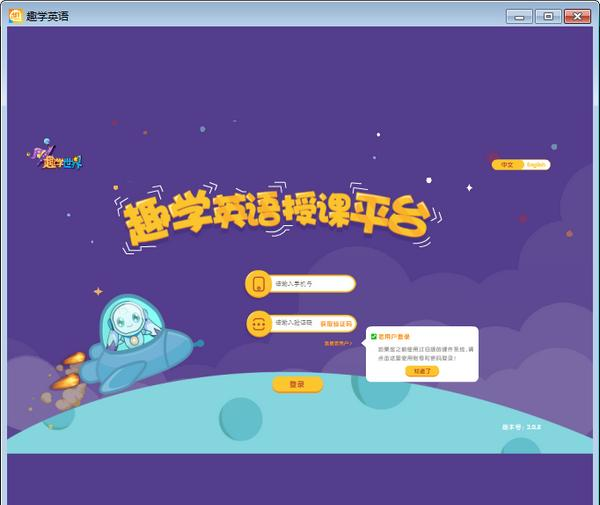
Task: Click the 趣学世界 logo
Action: [55, 155]
